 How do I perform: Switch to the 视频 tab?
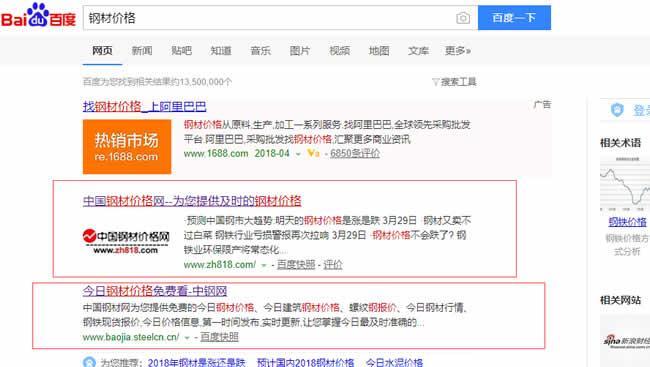[340, 51]
